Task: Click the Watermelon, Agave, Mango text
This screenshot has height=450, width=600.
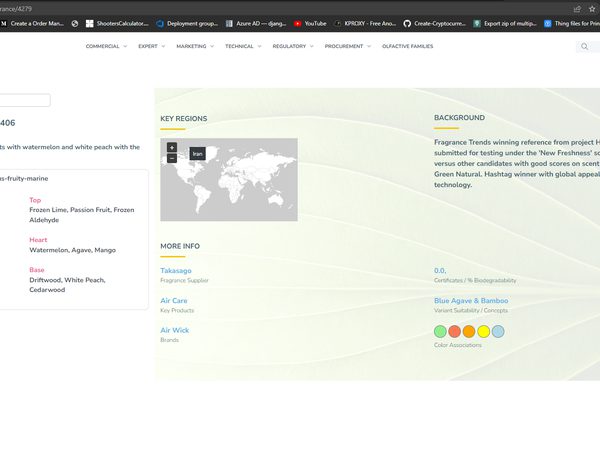Action: (72, 250)
